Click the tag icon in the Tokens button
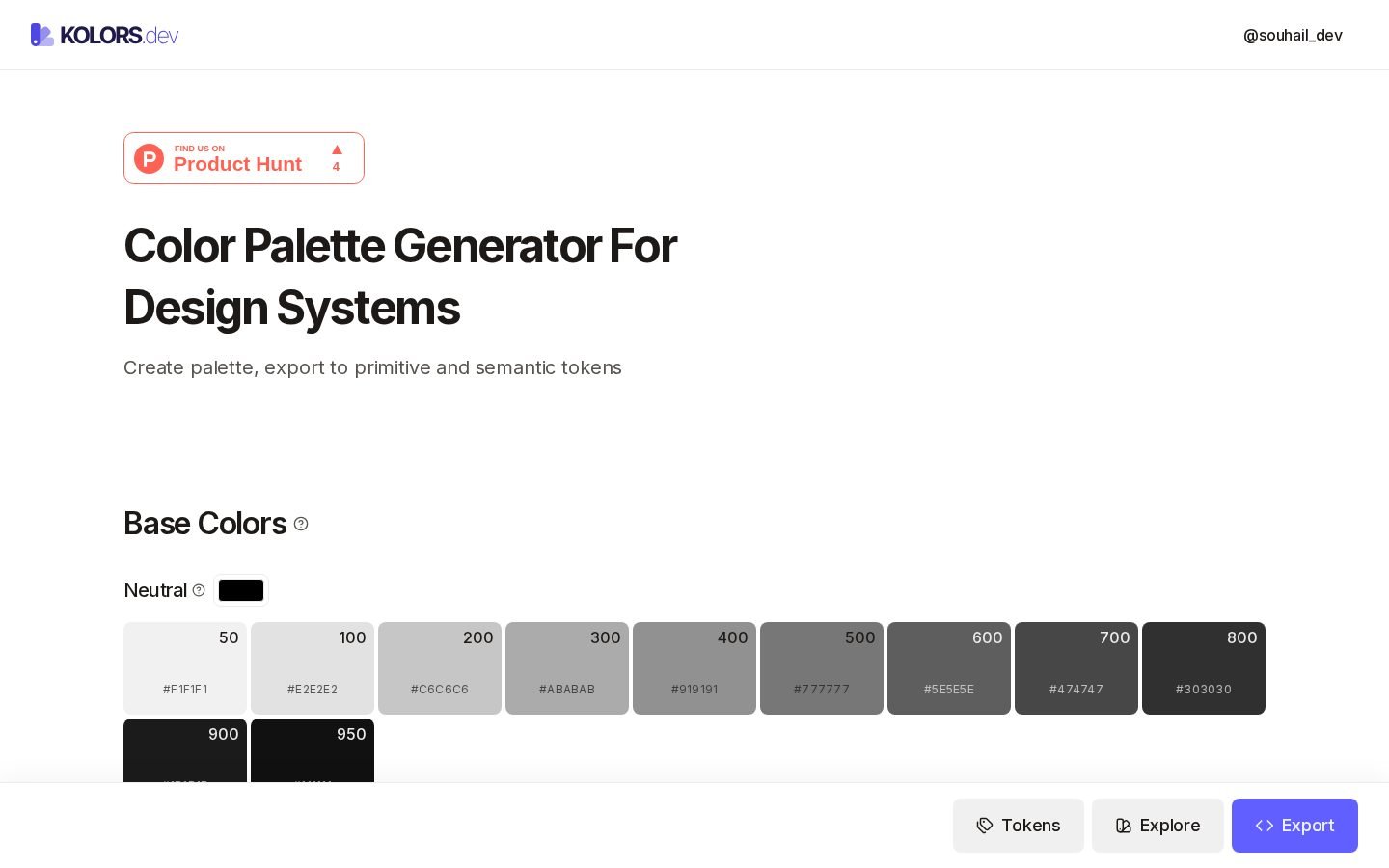 985,826
